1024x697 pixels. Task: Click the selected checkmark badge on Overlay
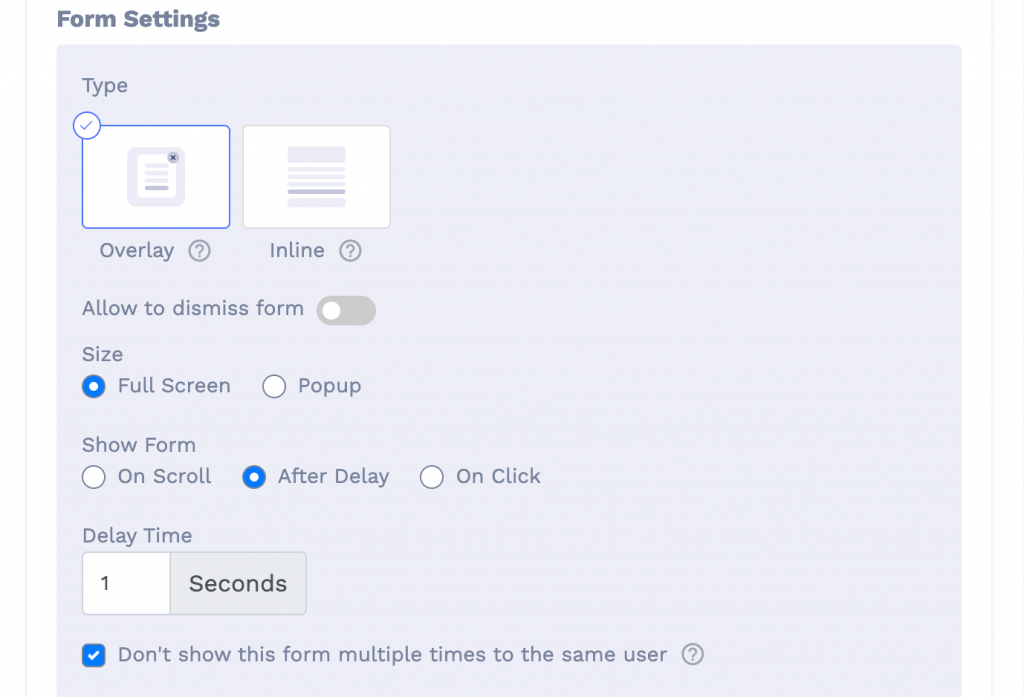[x=87, y=125]
